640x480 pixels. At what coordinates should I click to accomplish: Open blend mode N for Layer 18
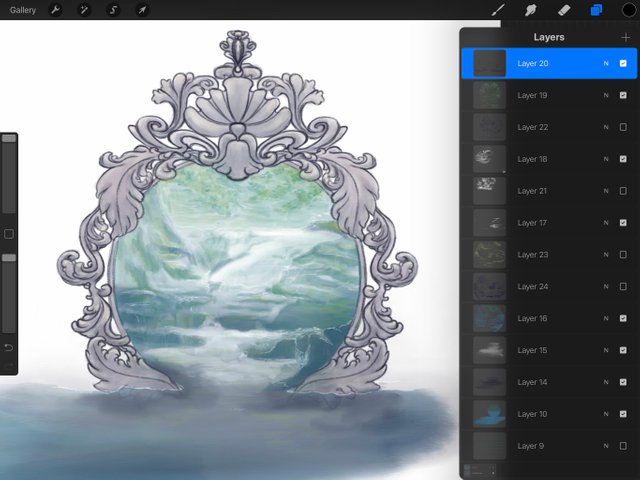606,159
